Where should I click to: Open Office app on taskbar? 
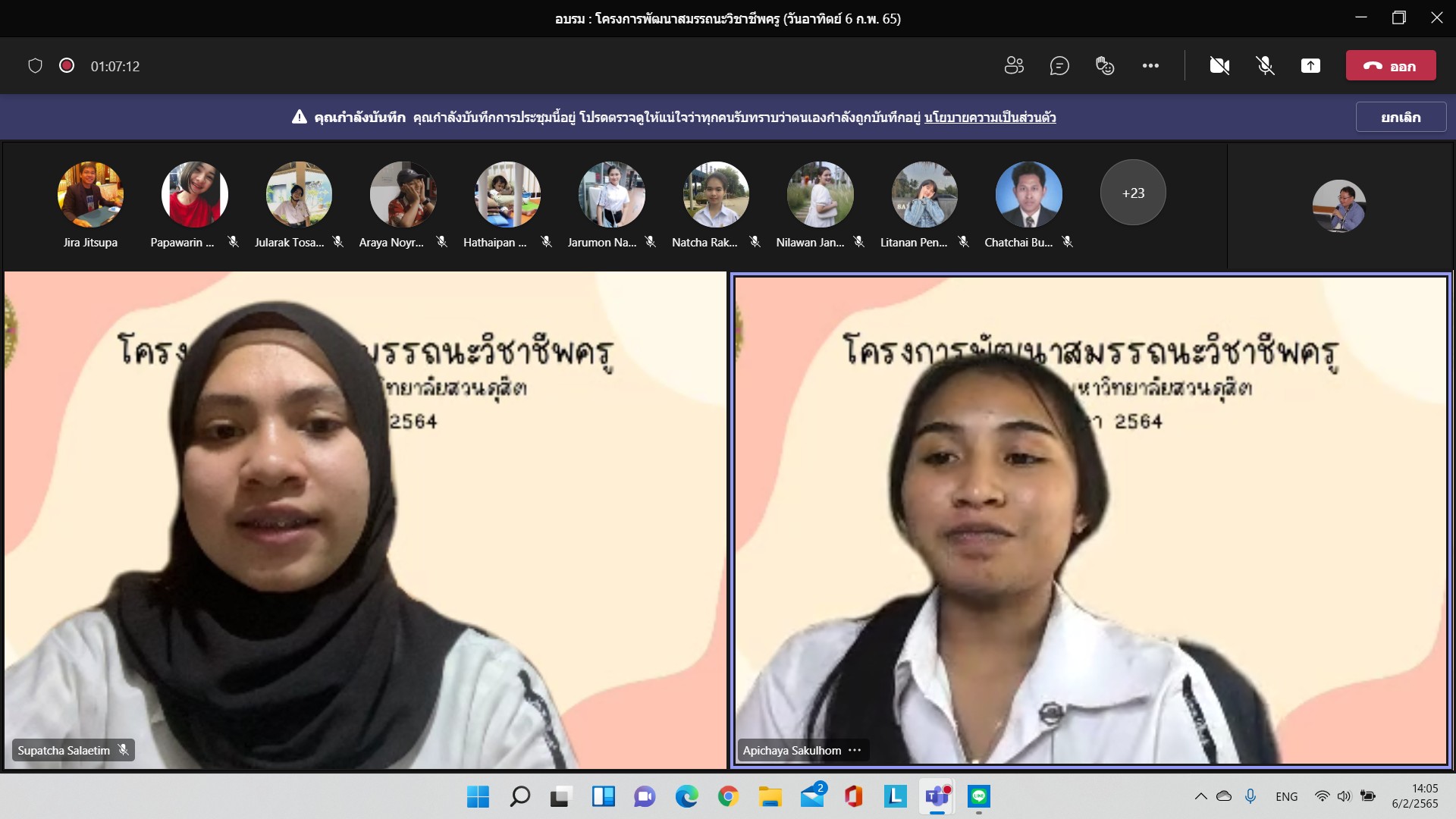coord(854,796)
